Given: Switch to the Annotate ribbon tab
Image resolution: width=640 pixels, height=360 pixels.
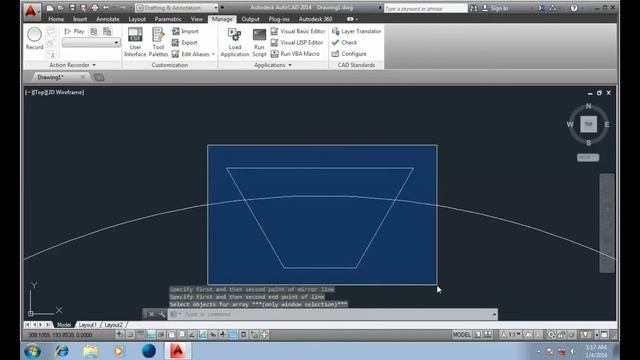Looking at the screenshot, I should [108, 19].
